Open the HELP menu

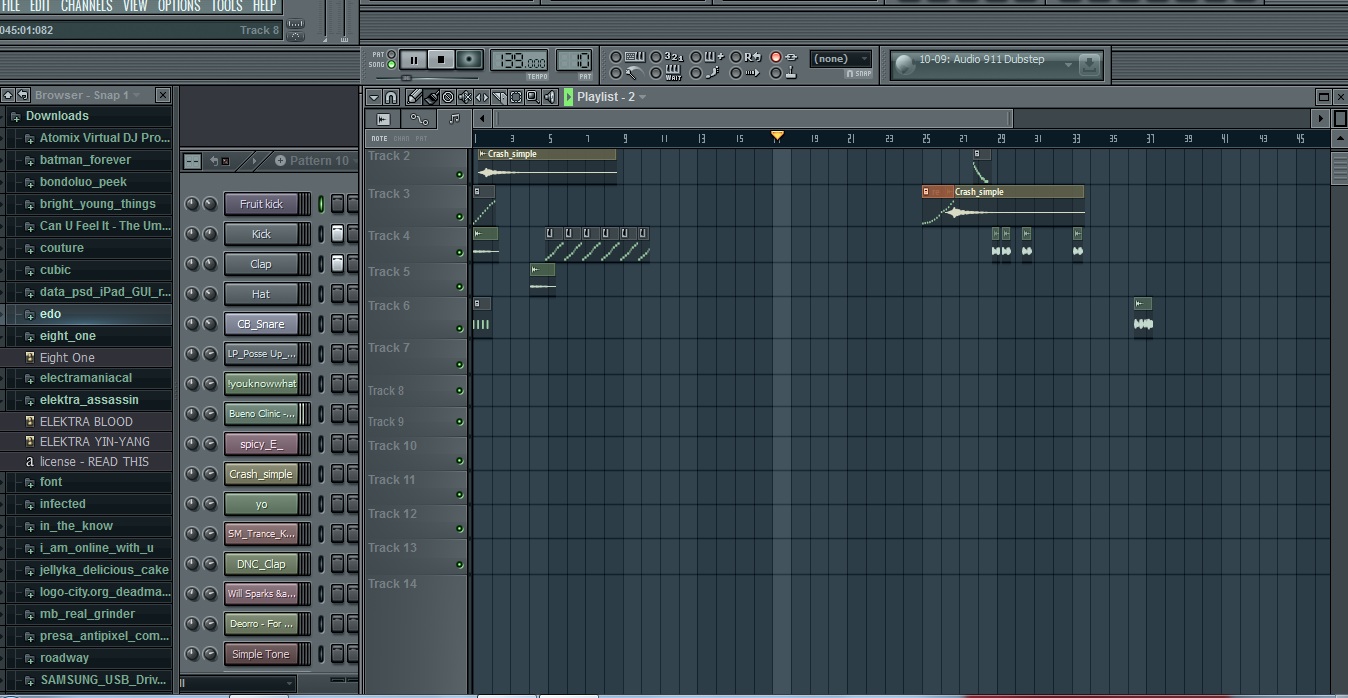point(264,6)
